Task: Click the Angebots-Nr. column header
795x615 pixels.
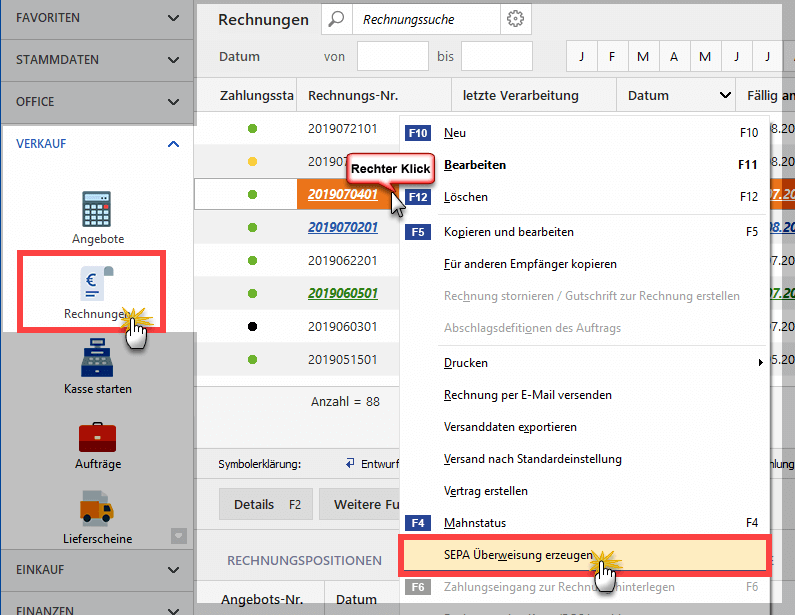Action: [x=262, y=599]
